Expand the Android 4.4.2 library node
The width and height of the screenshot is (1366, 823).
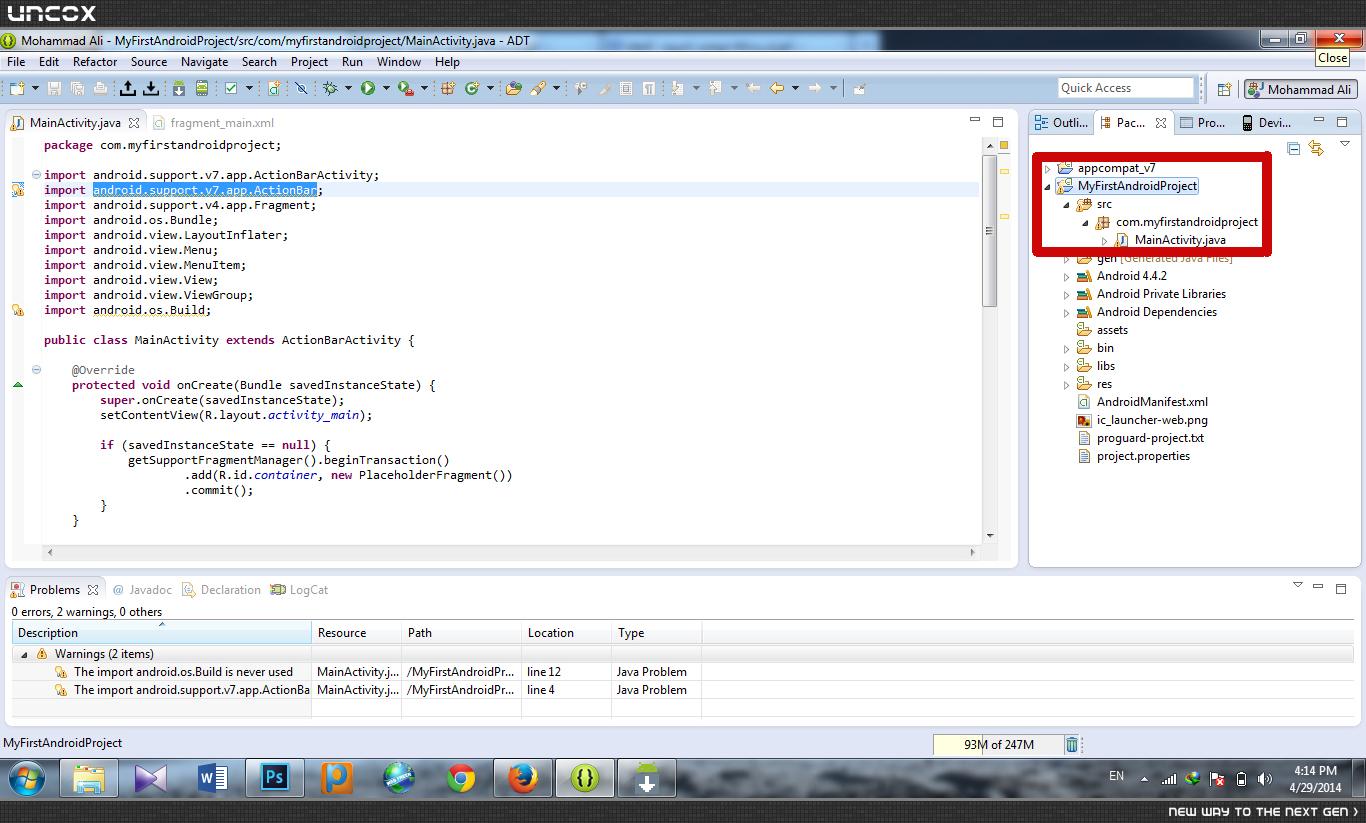[1066, 277]
